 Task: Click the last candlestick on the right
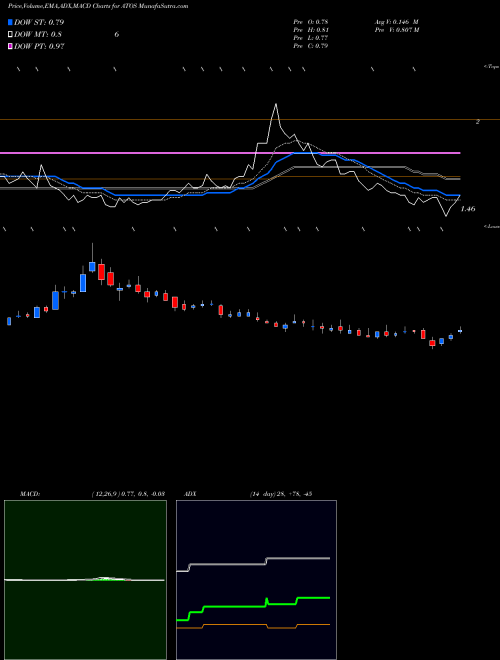[x=460, y=331]
